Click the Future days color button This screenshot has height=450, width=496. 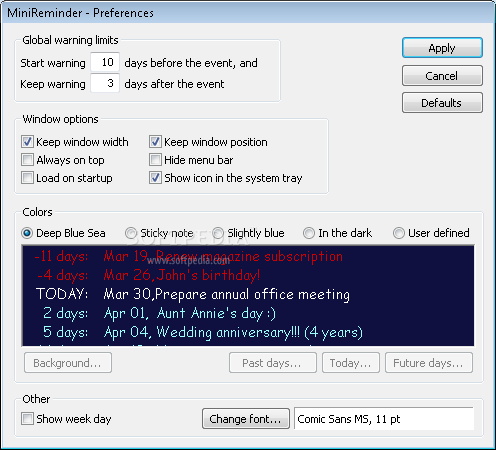pyautogui.click(x=429, y=363)
